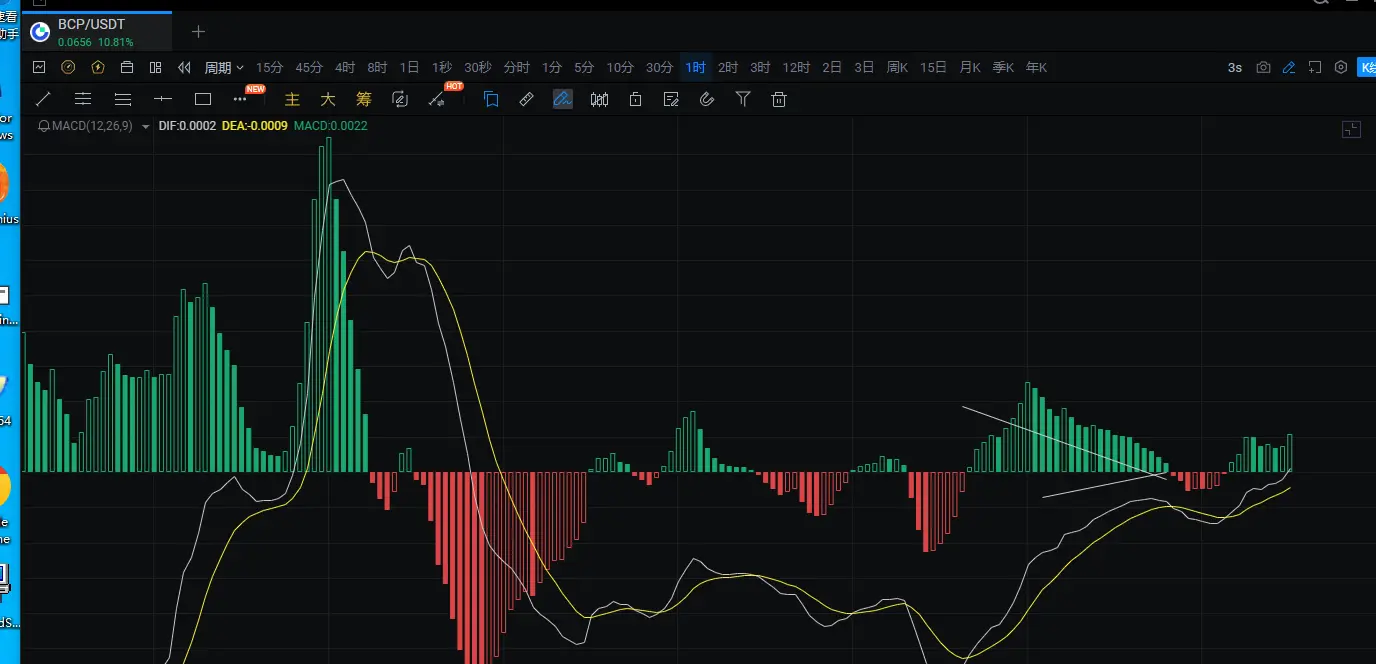
Task: Switch to the 1分 timeframe
Action: [552, 67]
